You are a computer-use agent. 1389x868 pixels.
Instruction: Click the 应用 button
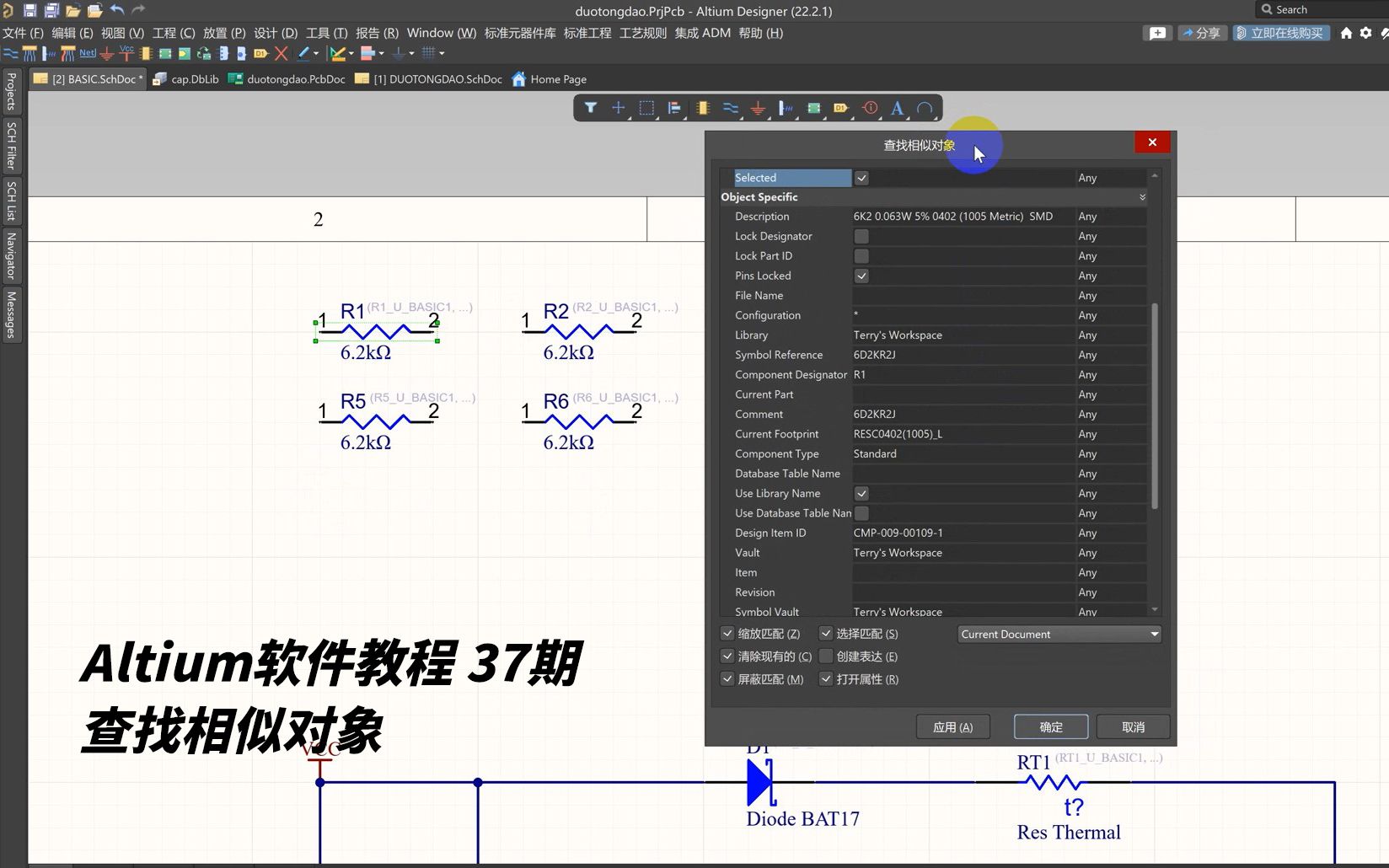click(x=952, y=726)
